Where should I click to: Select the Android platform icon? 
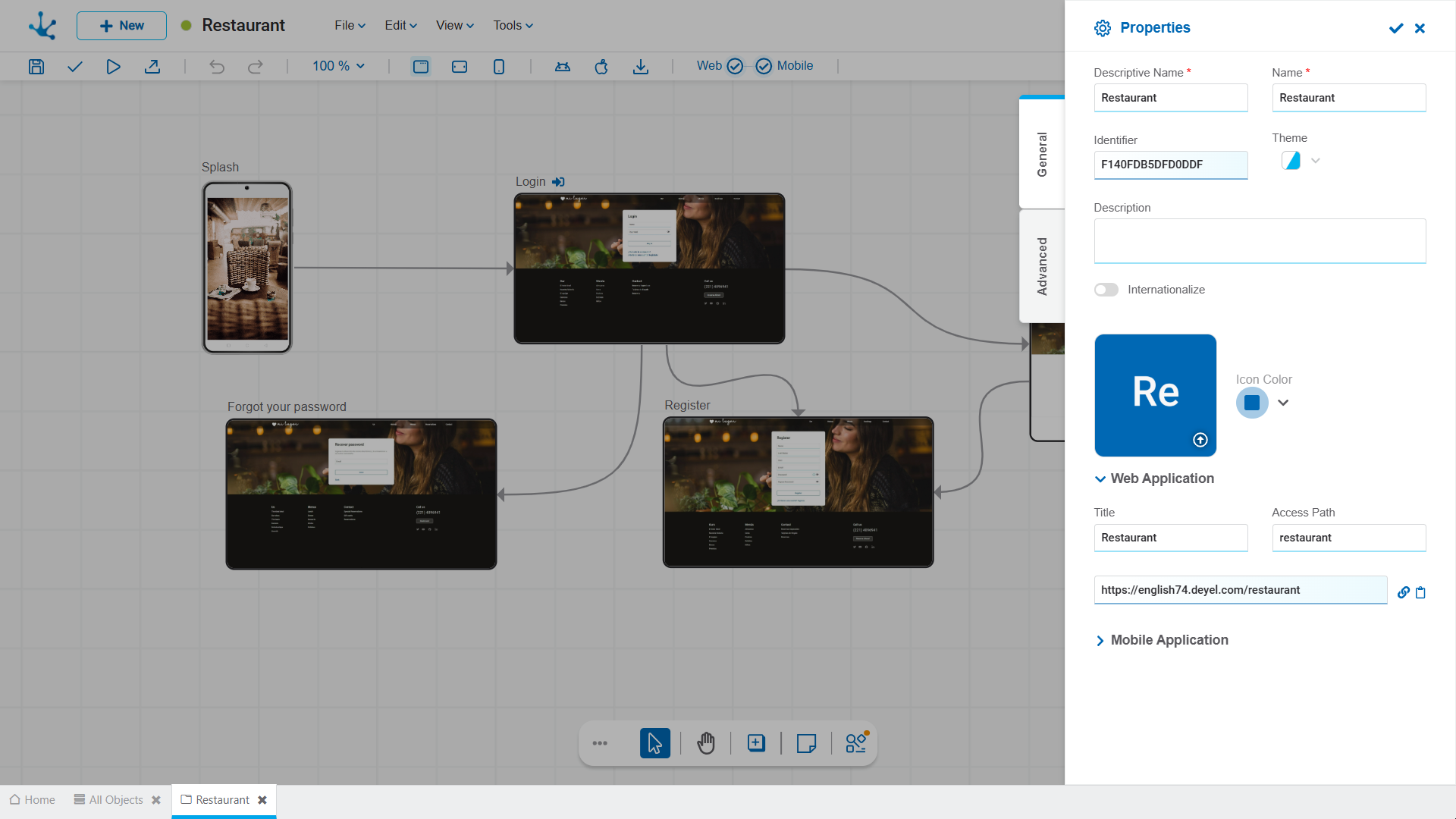tap(563, 67)
